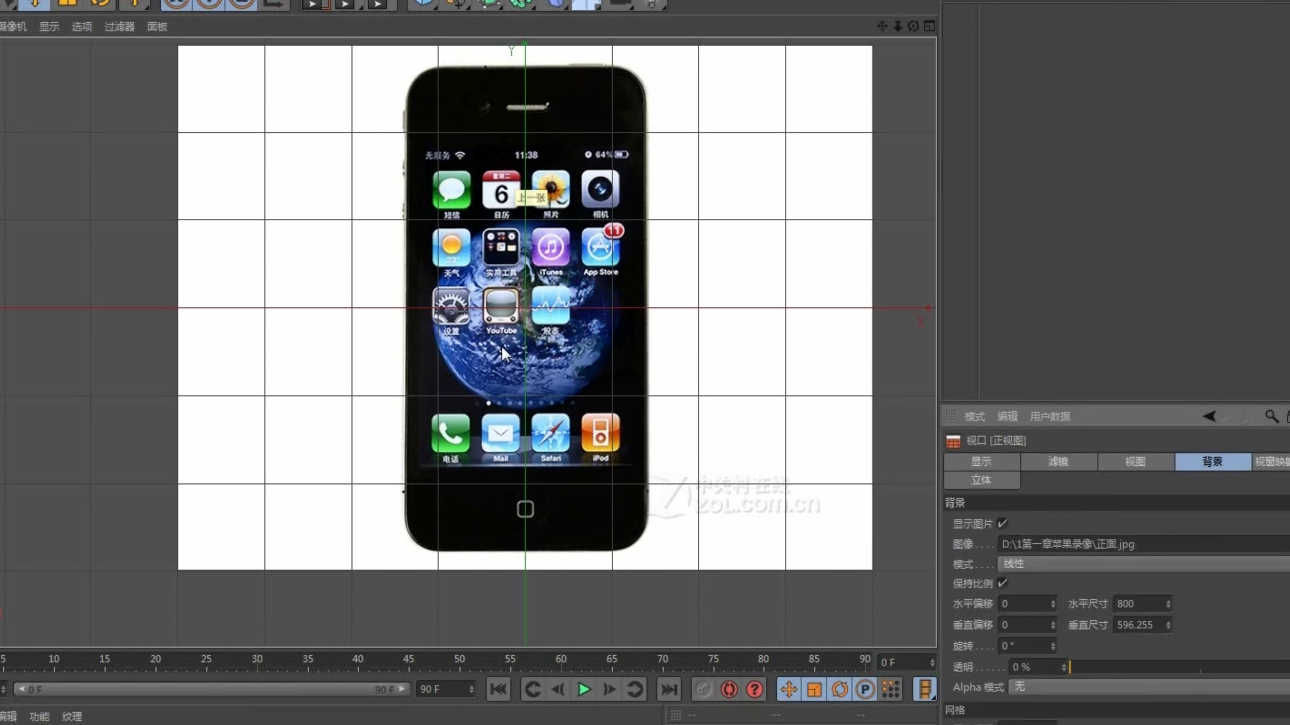1290x725 pixels.
Task: Click viewport move camera icon
Action: [x=882, y=26]
